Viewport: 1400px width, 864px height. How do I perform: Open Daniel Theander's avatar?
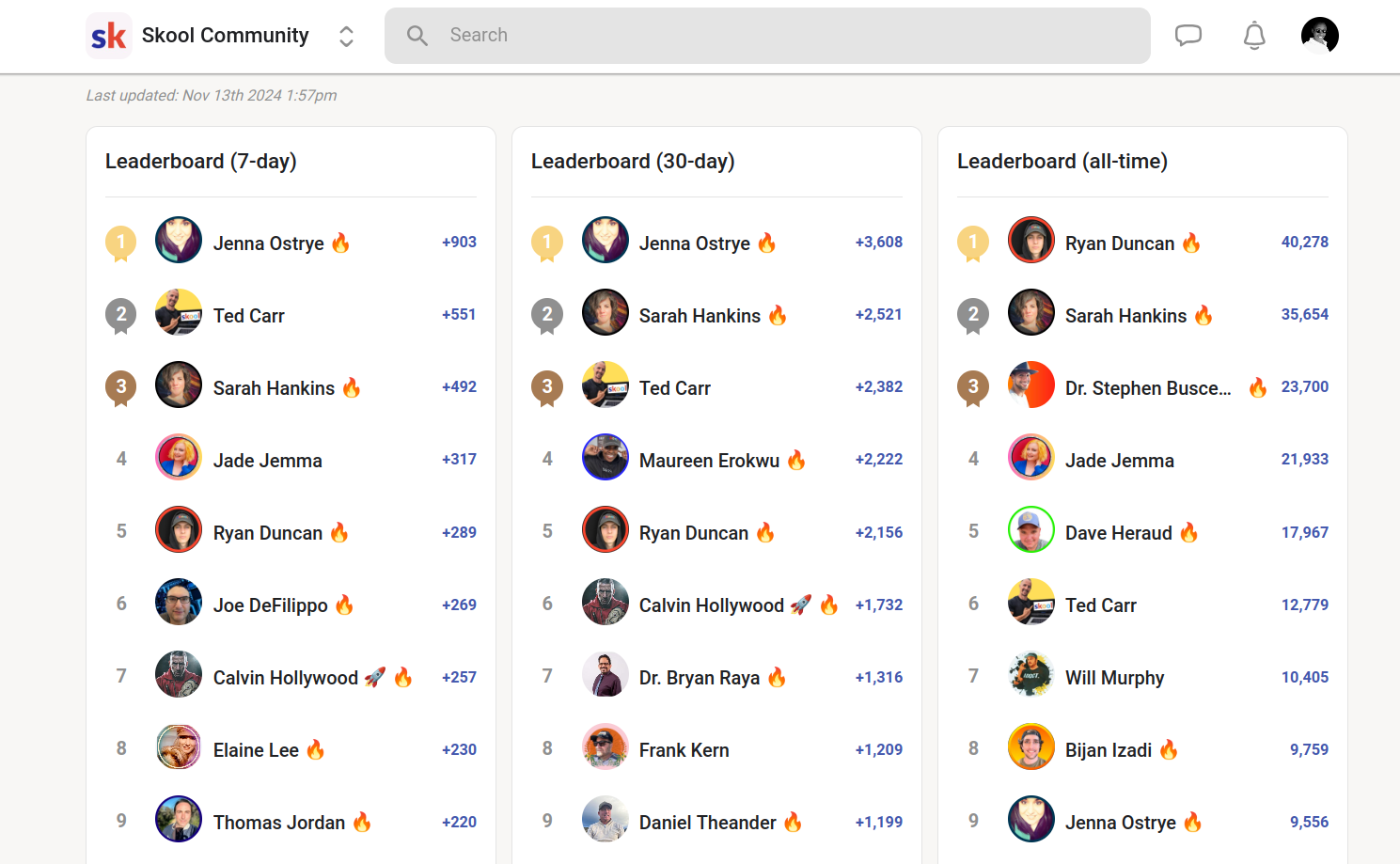point(606,819)
